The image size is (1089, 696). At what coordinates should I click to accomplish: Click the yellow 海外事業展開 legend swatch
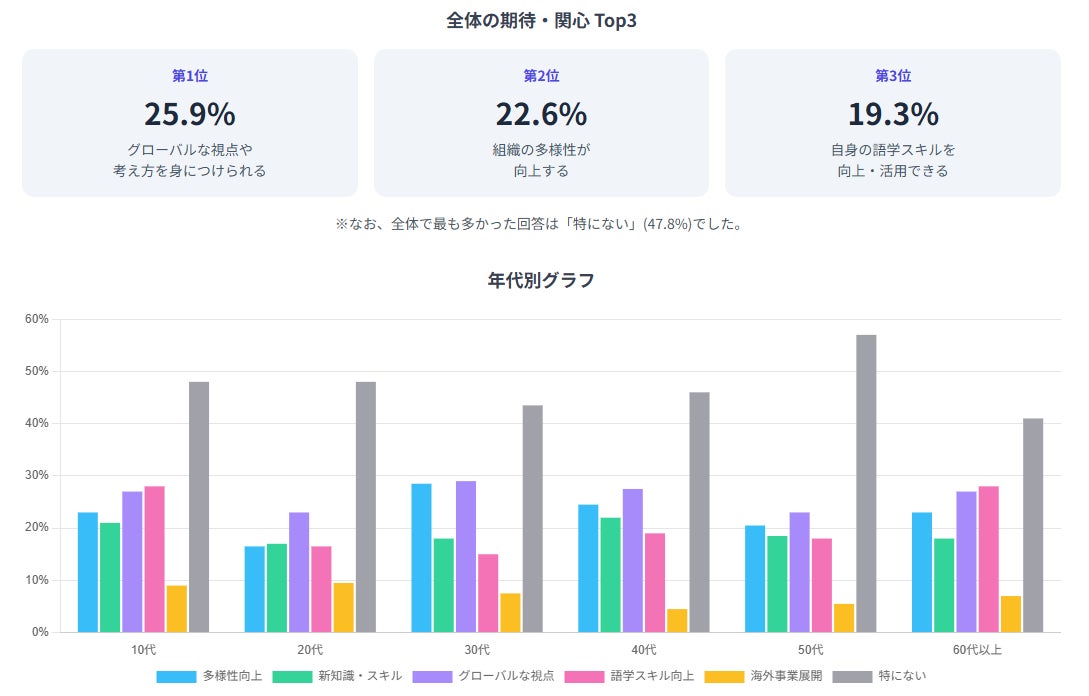coord(724,677)
